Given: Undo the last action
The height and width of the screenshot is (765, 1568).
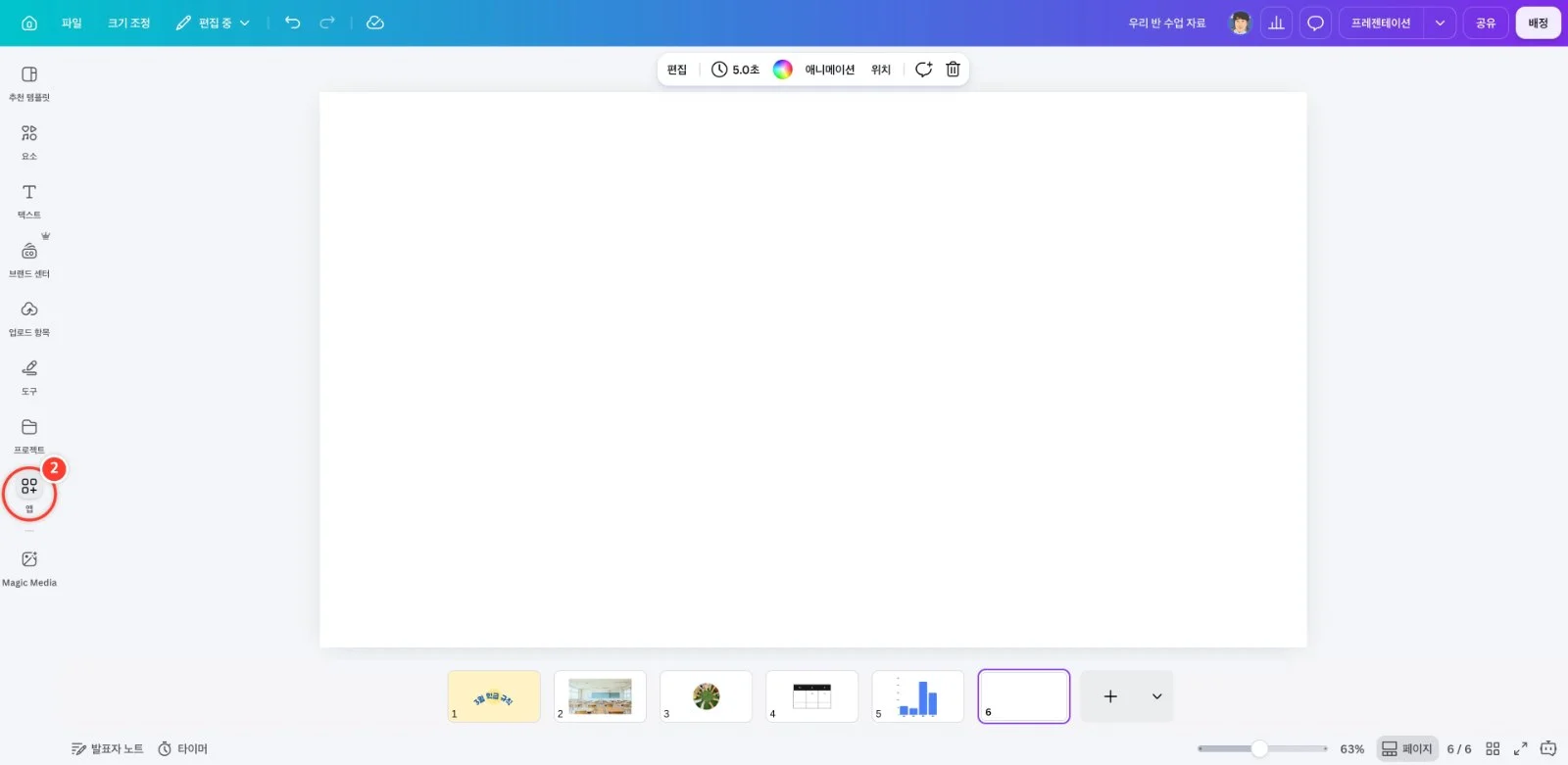Looking at the screenshot, I should [x=292, y=23].
